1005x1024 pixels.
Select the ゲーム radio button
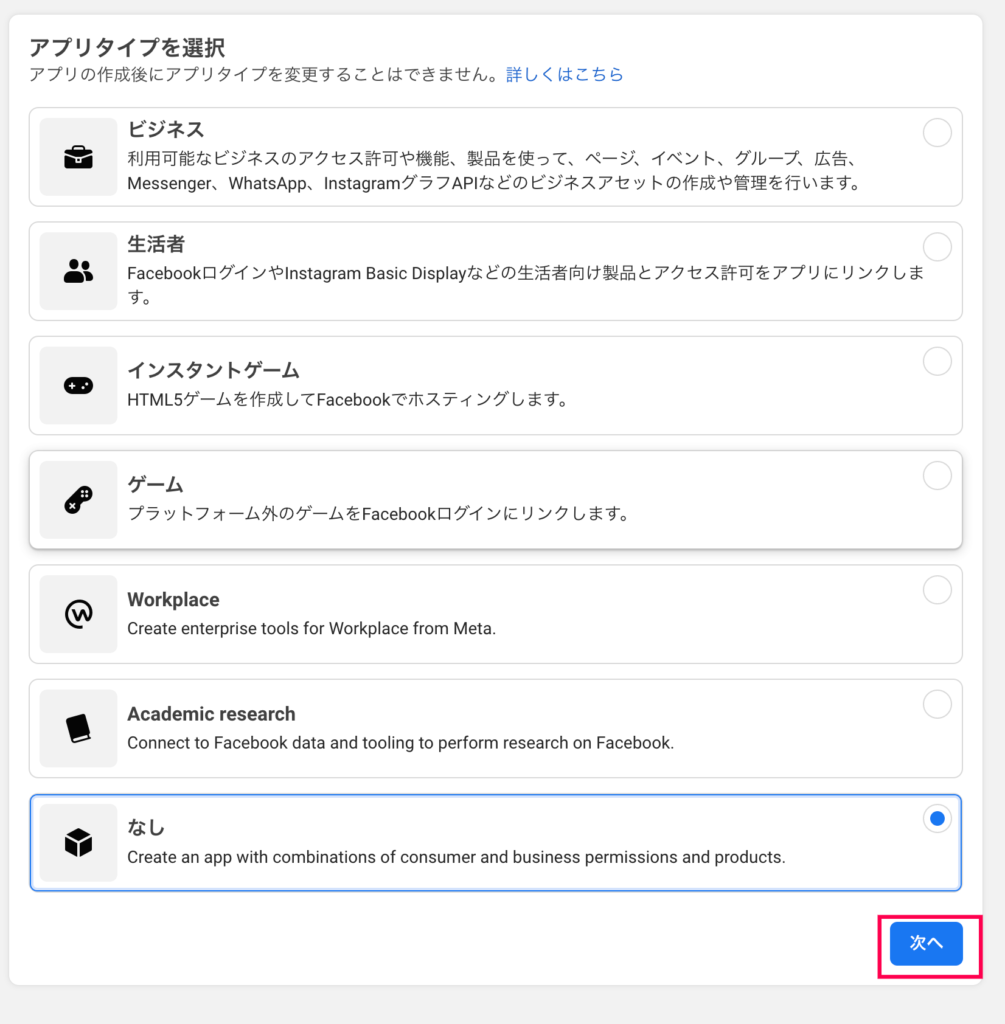coord(937,475)
